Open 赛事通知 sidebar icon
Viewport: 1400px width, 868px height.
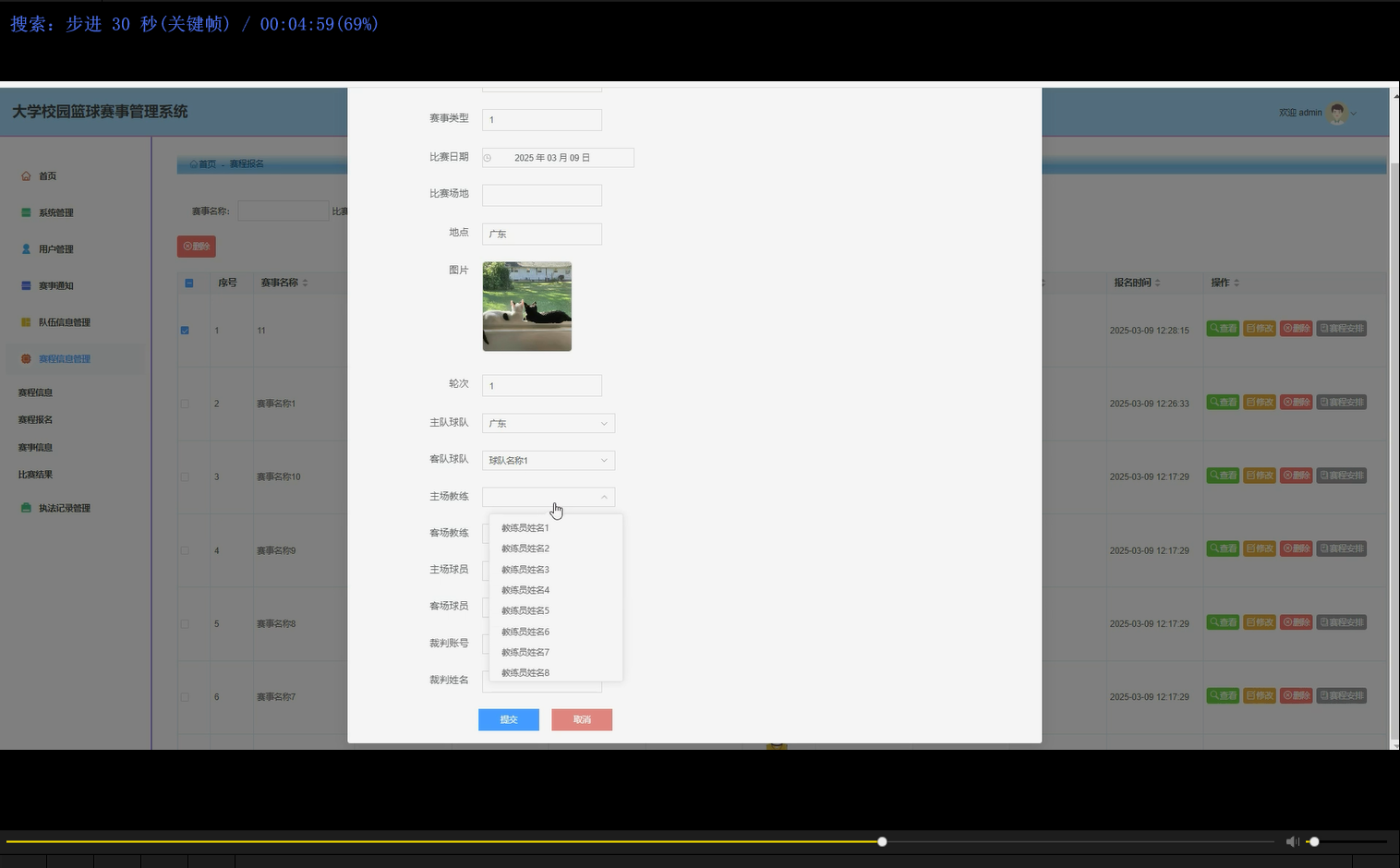(26, 286)
